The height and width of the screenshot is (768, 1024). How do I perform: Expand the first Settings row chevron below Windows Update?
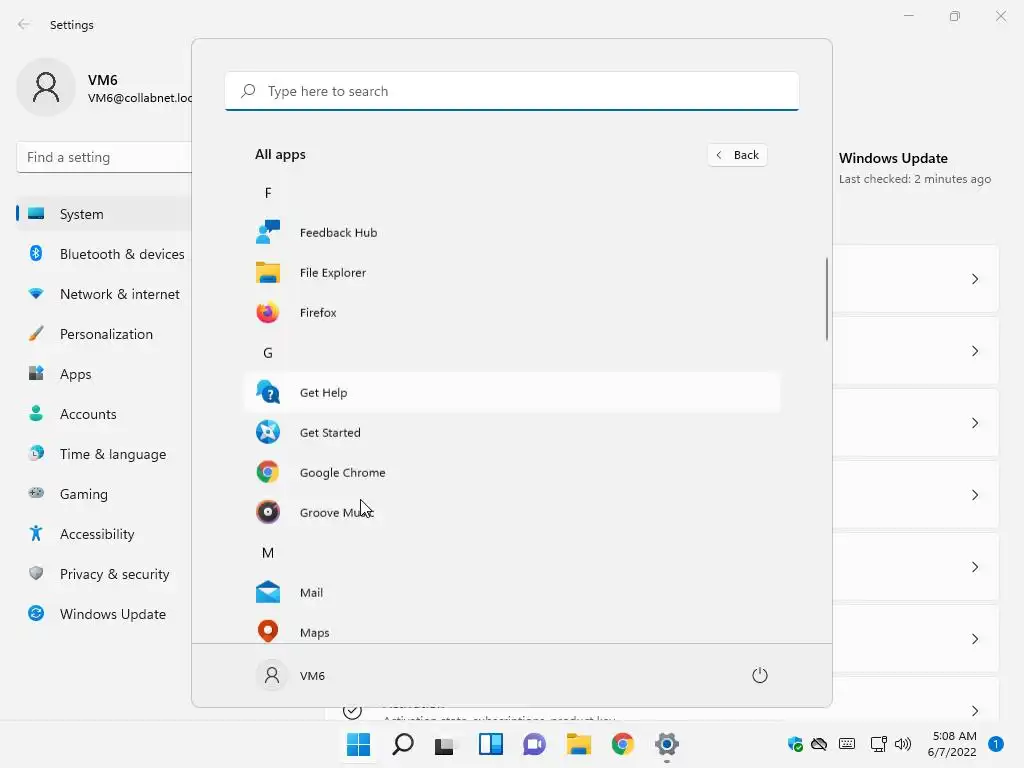[x=974, y=279]
